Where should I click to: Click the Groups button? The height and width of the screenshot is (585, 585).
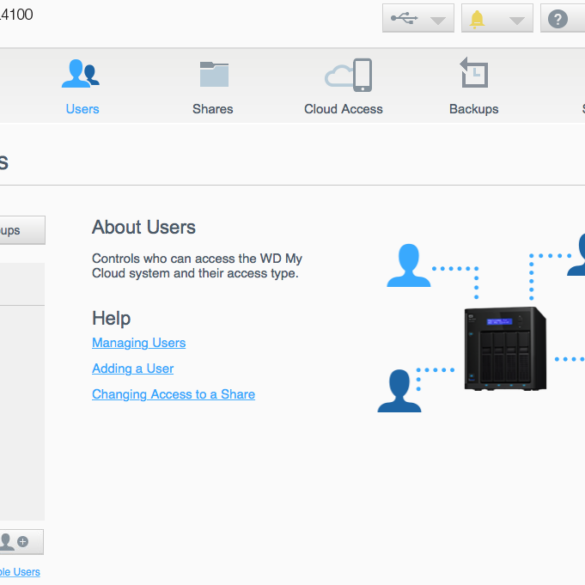point(21,230)
